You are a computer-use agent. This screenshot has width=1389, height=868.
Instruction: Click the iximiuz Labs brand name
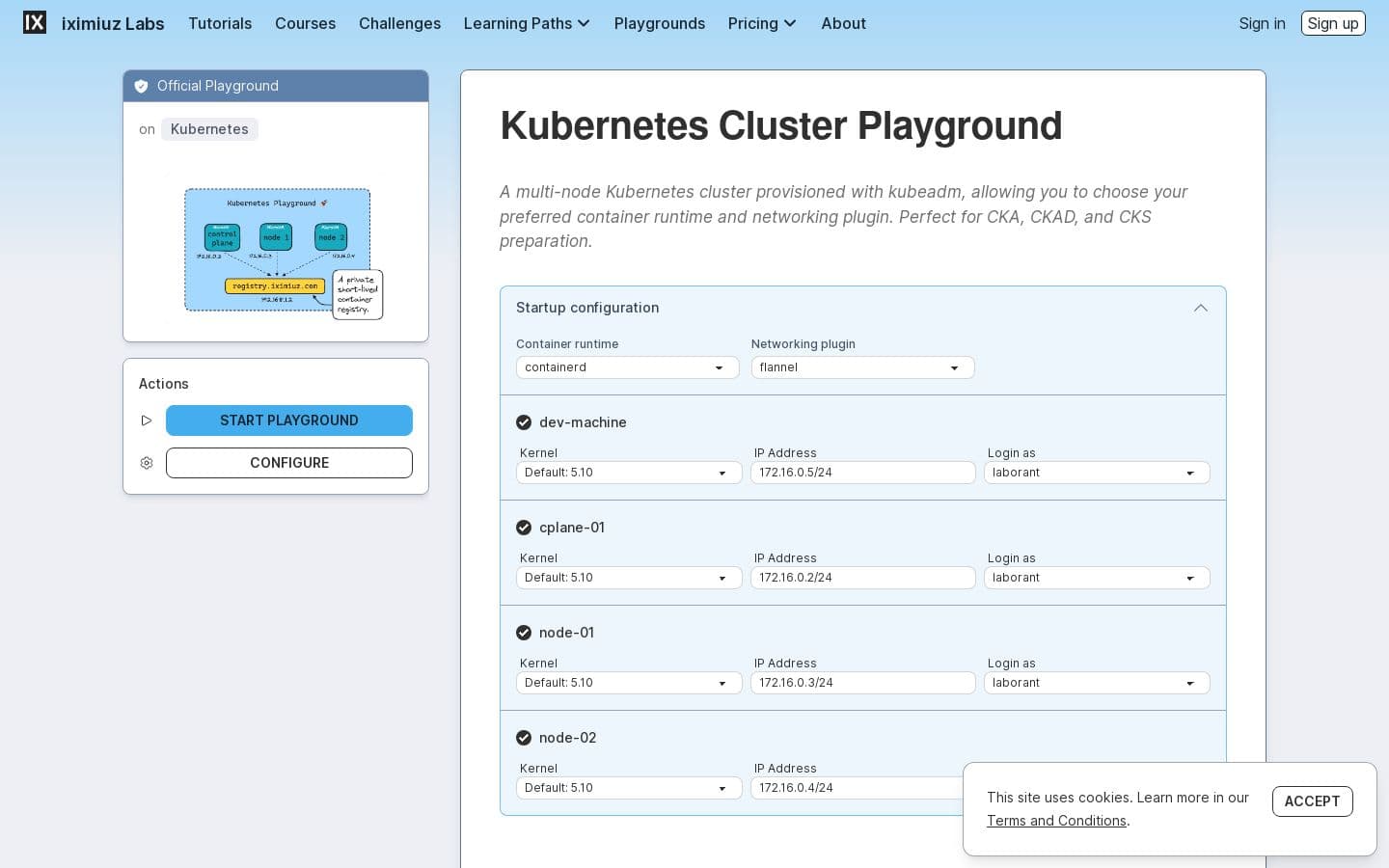click(x=113, y=23)
